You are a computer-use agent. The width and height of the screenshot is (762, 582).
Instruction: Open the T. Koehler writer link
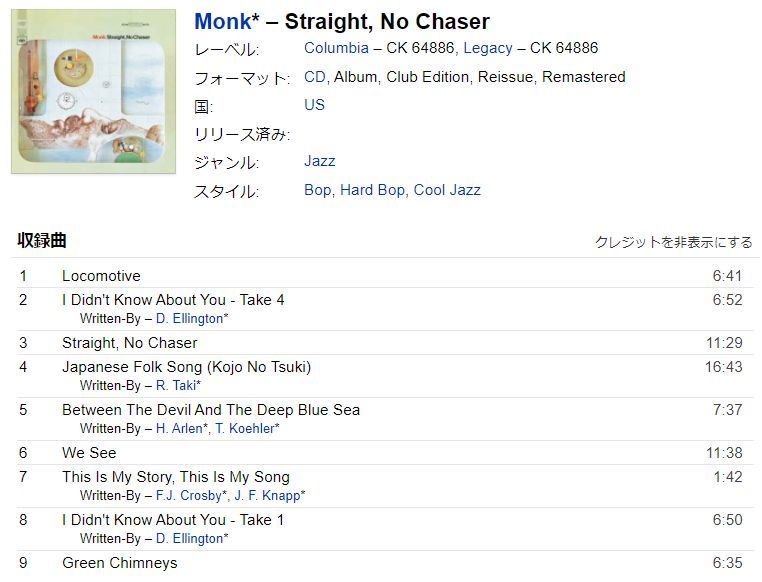[x=245, y=428]
